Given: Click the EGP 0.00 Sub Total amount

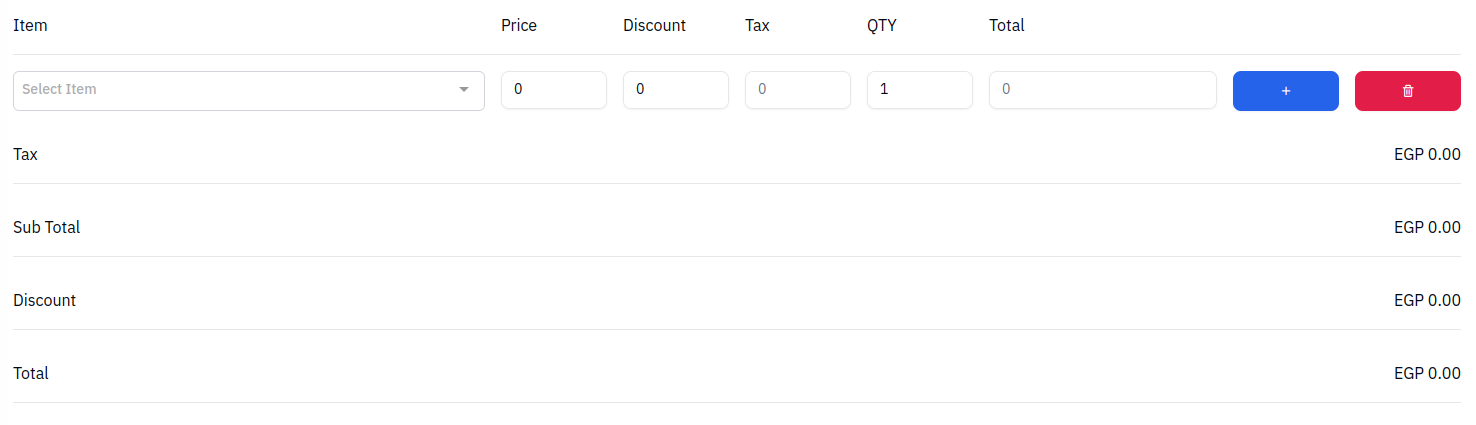Looking at the screenshot, I should click(x=1427, y=227).
